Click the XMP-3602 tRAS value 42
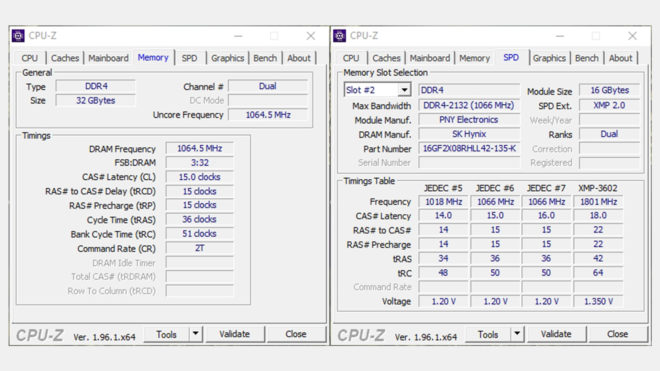Viewport: 660px width, 371px height. coord(598,259)
